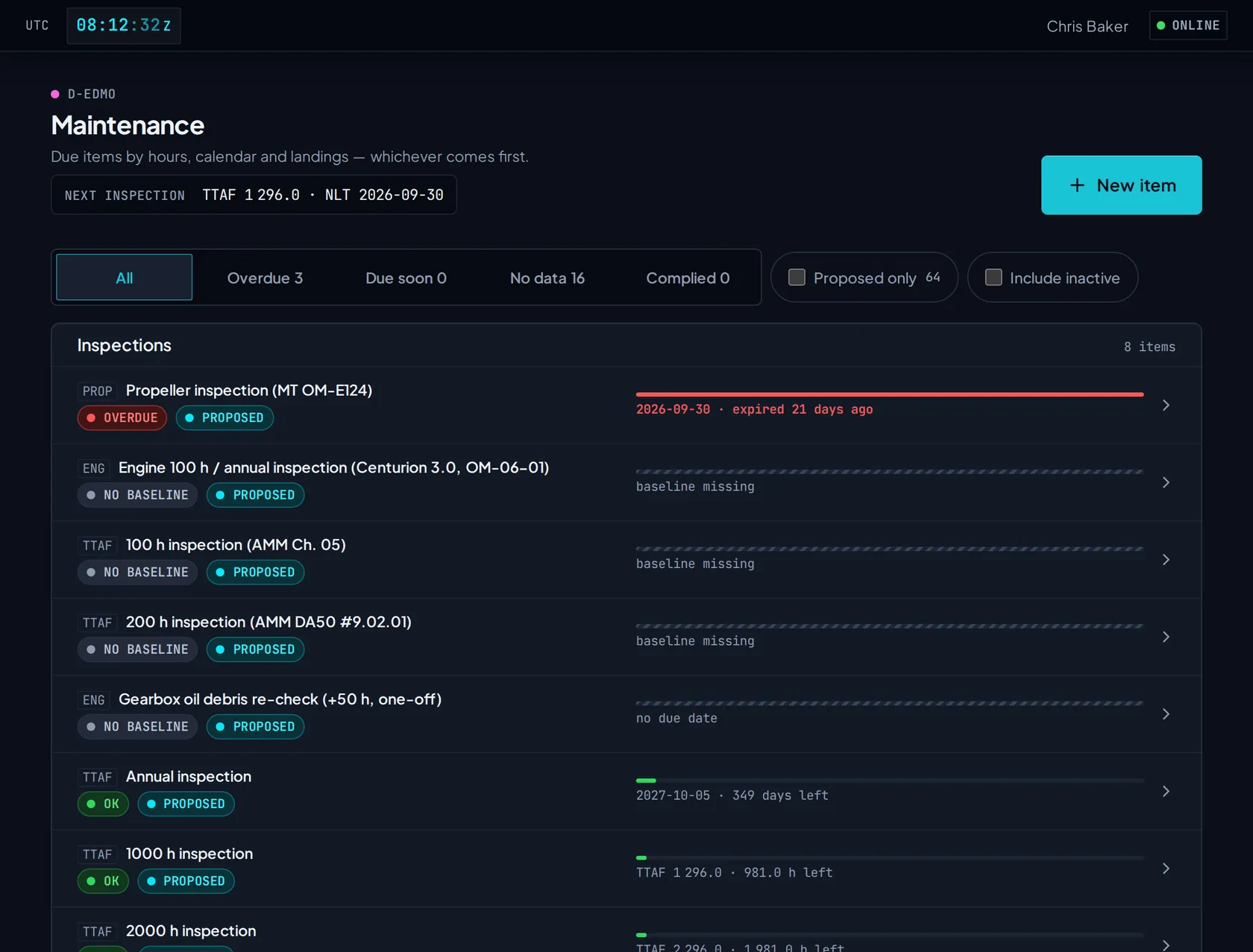Open the Engine 100 h inspection chevron
Image resolution: width=1253 pixels, height=952 pixels.
[x=1166, y=482]
